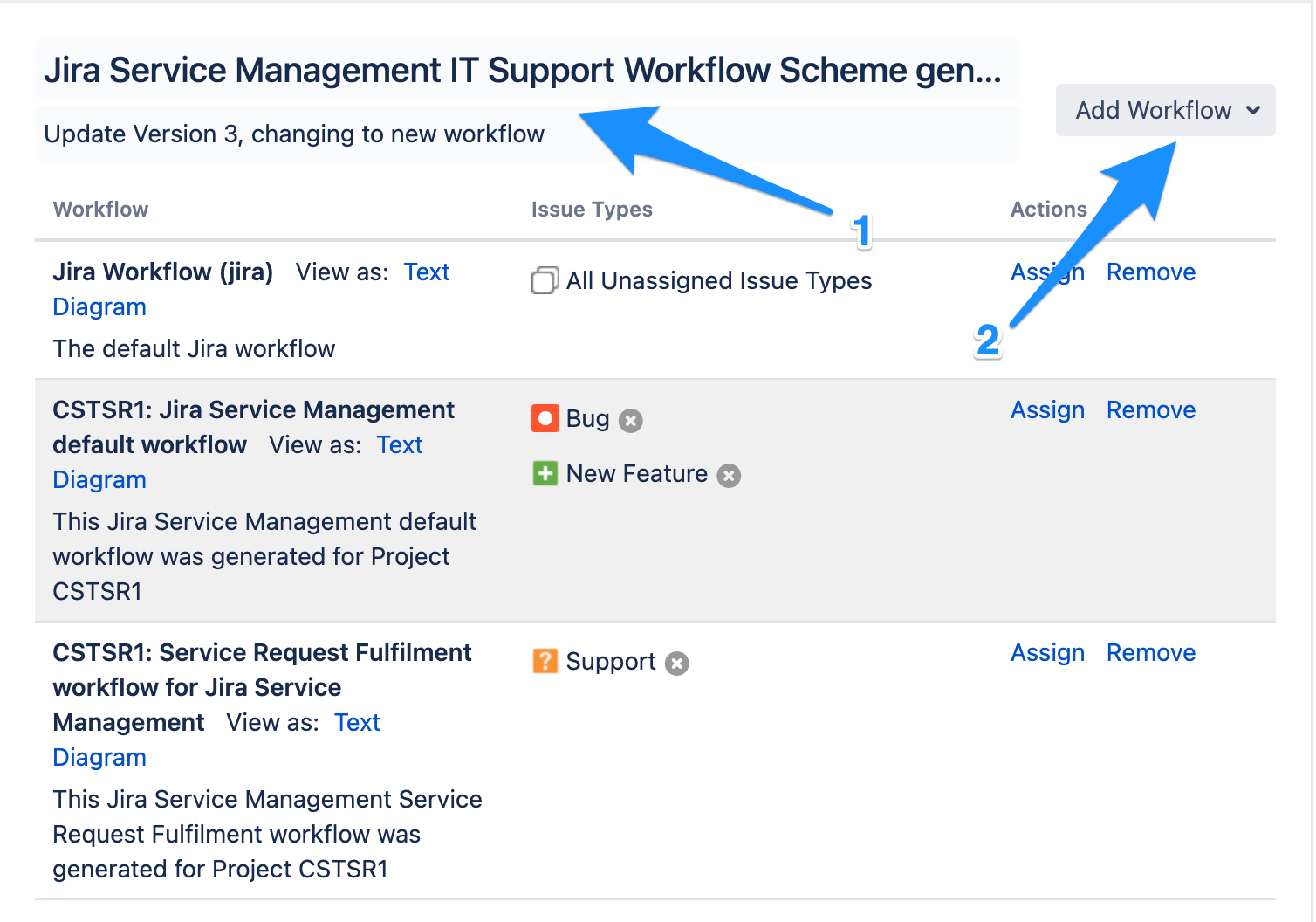1316x922 pixels.
Task: Remove the CSTSR1 default workflow
Action: (x=1150, y=410)
